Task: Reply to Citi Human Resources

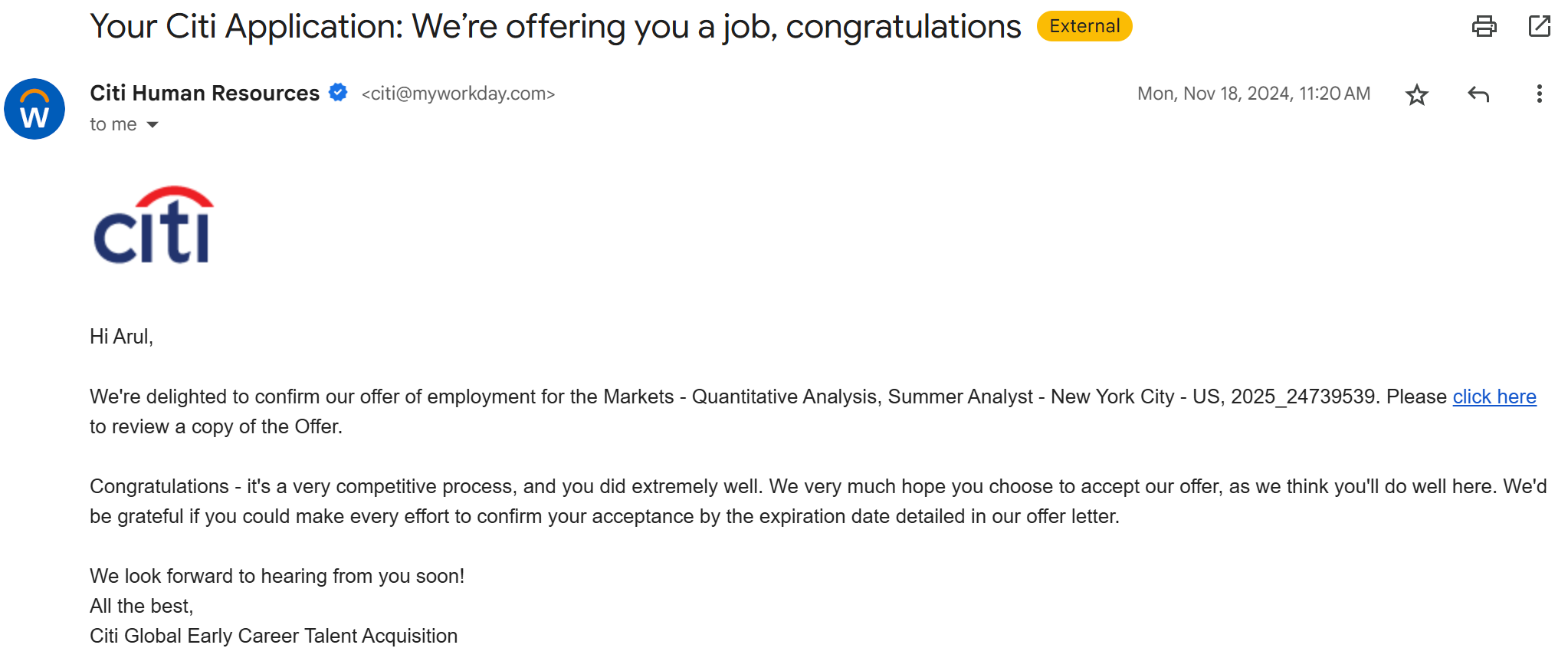Action: click(x=1478, y=94)
